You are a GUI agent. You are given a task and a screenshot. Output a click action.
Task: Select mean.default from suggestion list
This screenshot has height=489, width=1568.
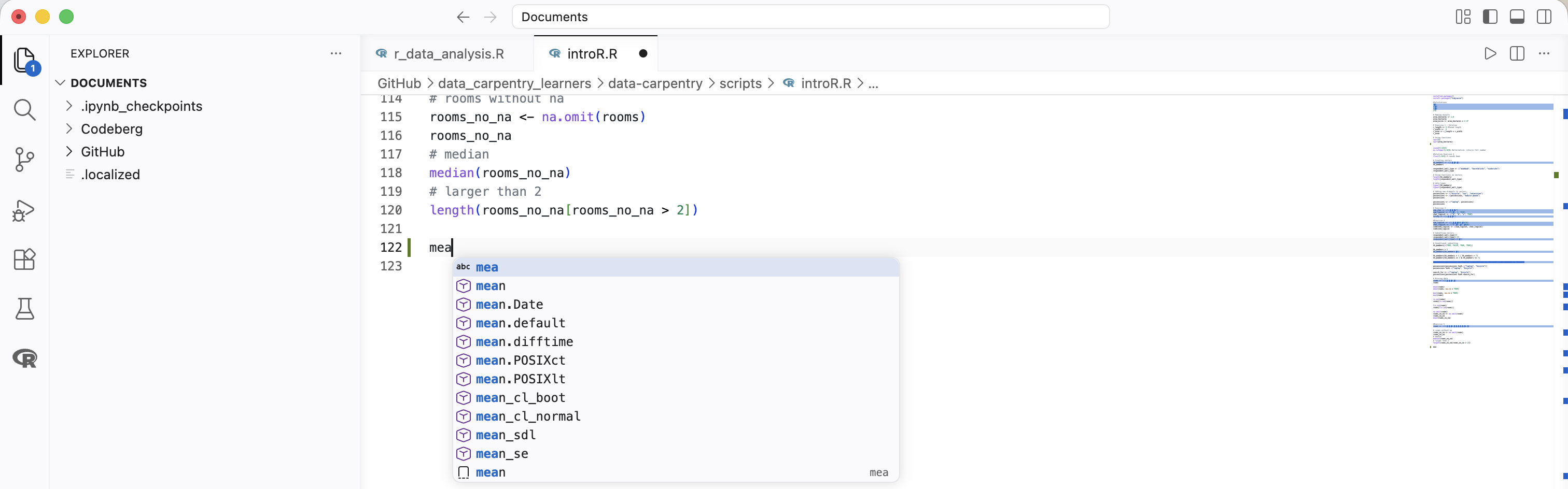(x=520, y=323)
